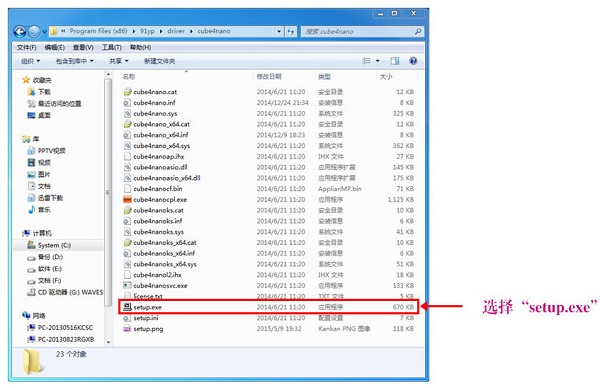Viewport: 600px width, 388px height.
Task: Select the setup.png image file
Action: 269,329
